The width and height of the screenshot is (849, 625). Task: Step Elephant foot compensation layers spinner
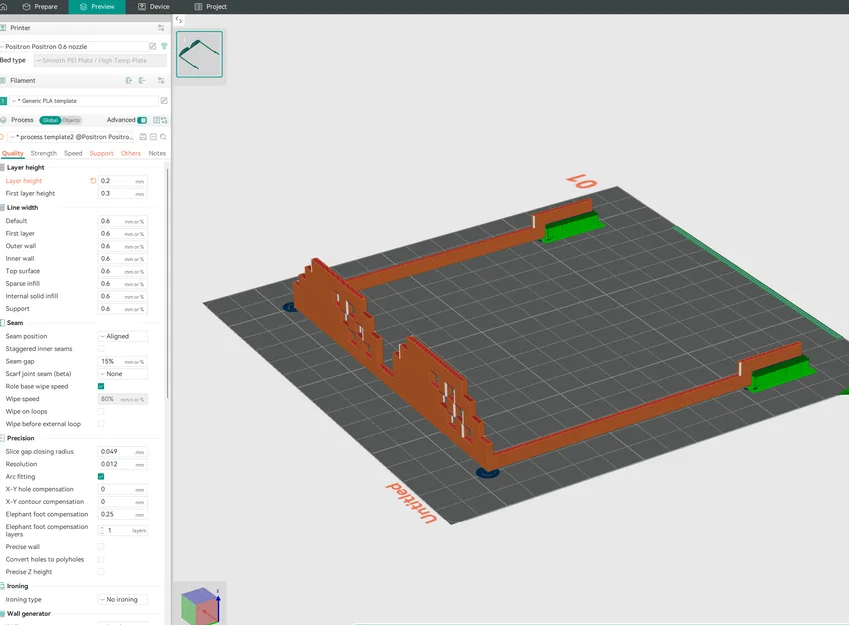[102, 530]
